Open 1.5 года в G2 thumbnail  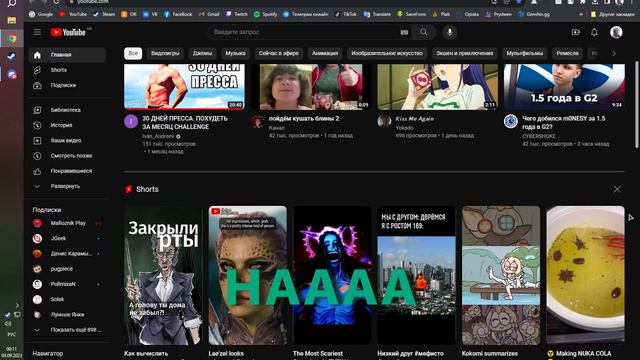564,87
